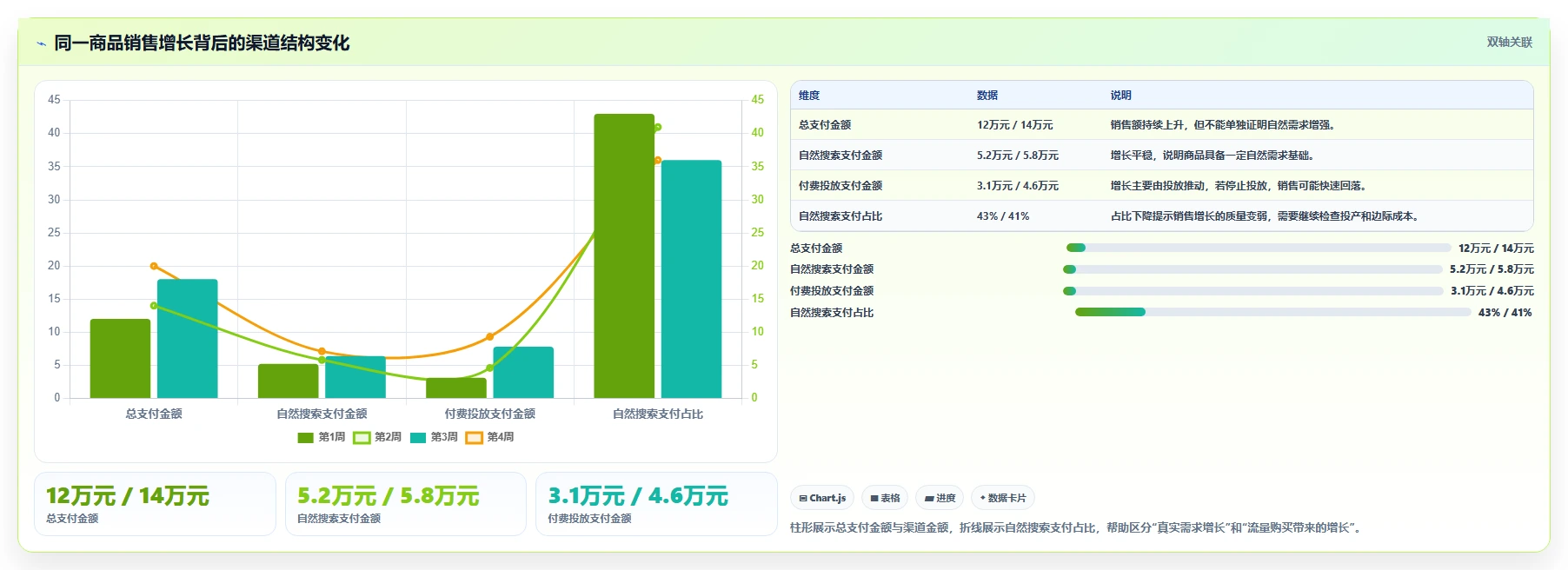Click the 付费投放支付金额 progress bar
The width and height of the screenshot is (1568, 570).
[x=1253, y=291]
